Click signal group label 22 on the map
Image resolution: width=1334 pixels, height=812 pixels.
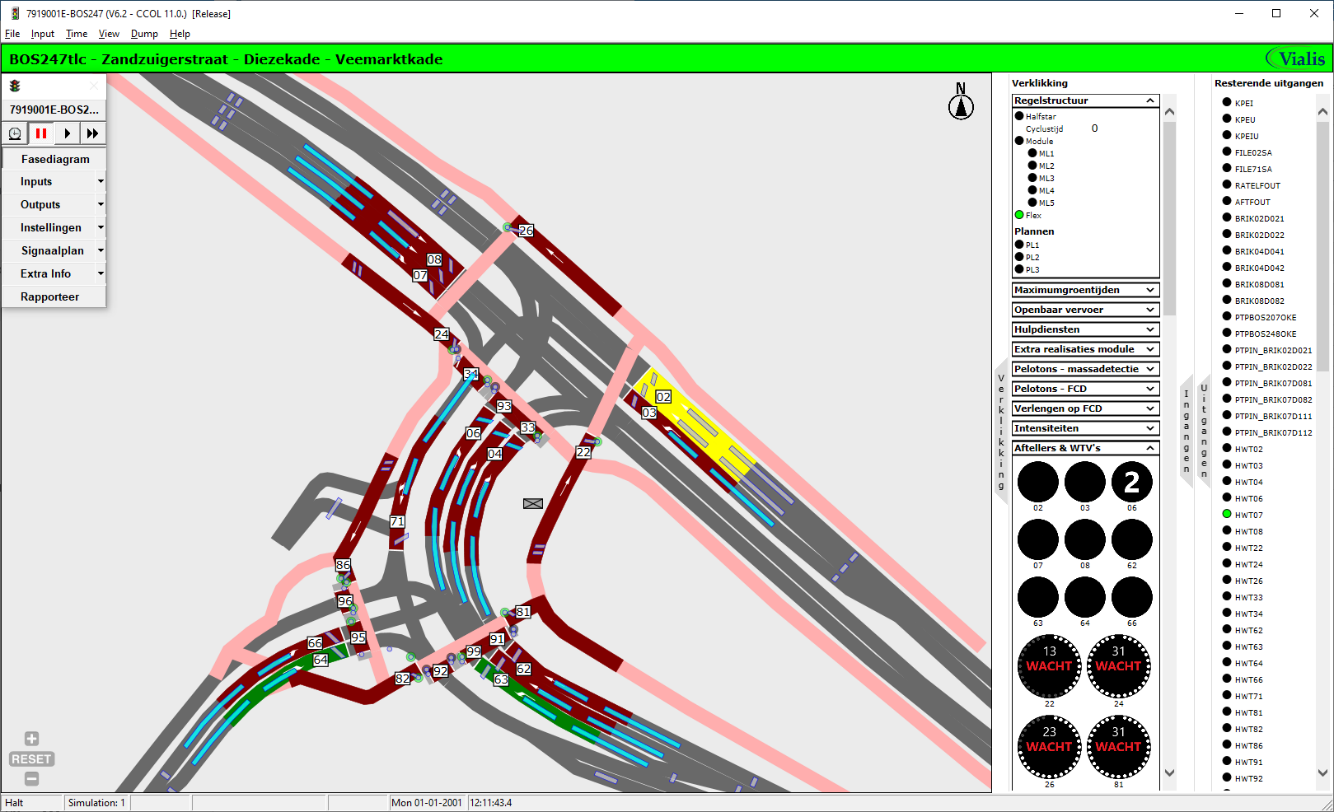coord(583,453)
